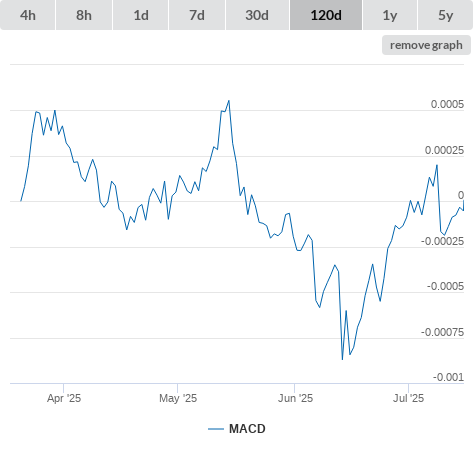Click the July MACD peak point
474x455 pixels.
point(437,165)
